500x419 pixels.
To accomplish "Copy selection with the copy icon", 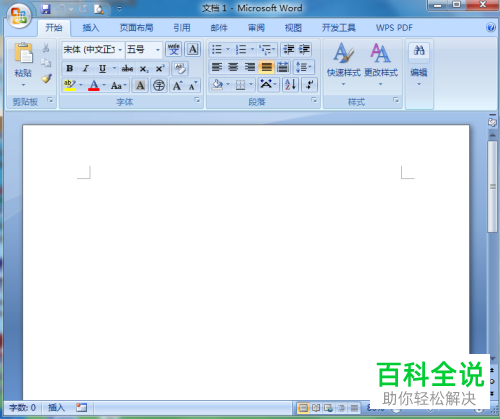I will 46,63.
